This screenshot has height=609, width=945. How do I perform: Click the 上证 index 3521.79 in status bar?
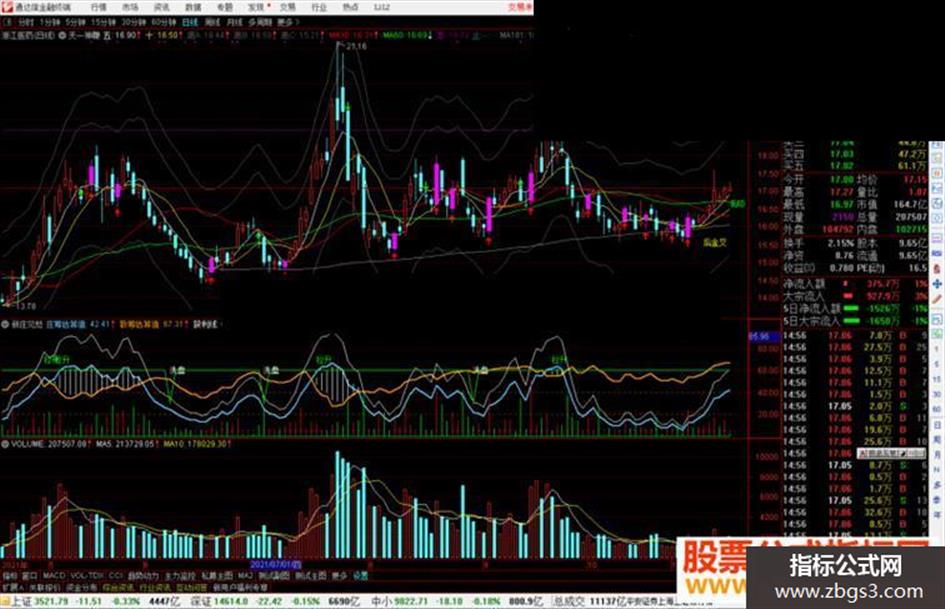52,601
